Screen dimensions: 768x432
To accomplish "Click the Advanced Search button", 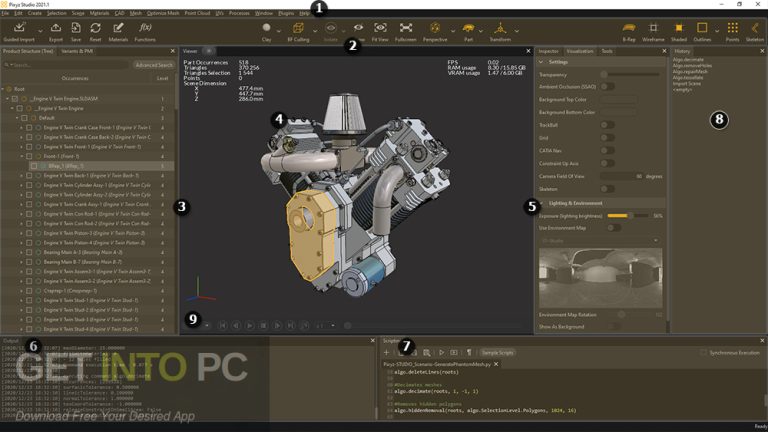I will click(153, 64).
